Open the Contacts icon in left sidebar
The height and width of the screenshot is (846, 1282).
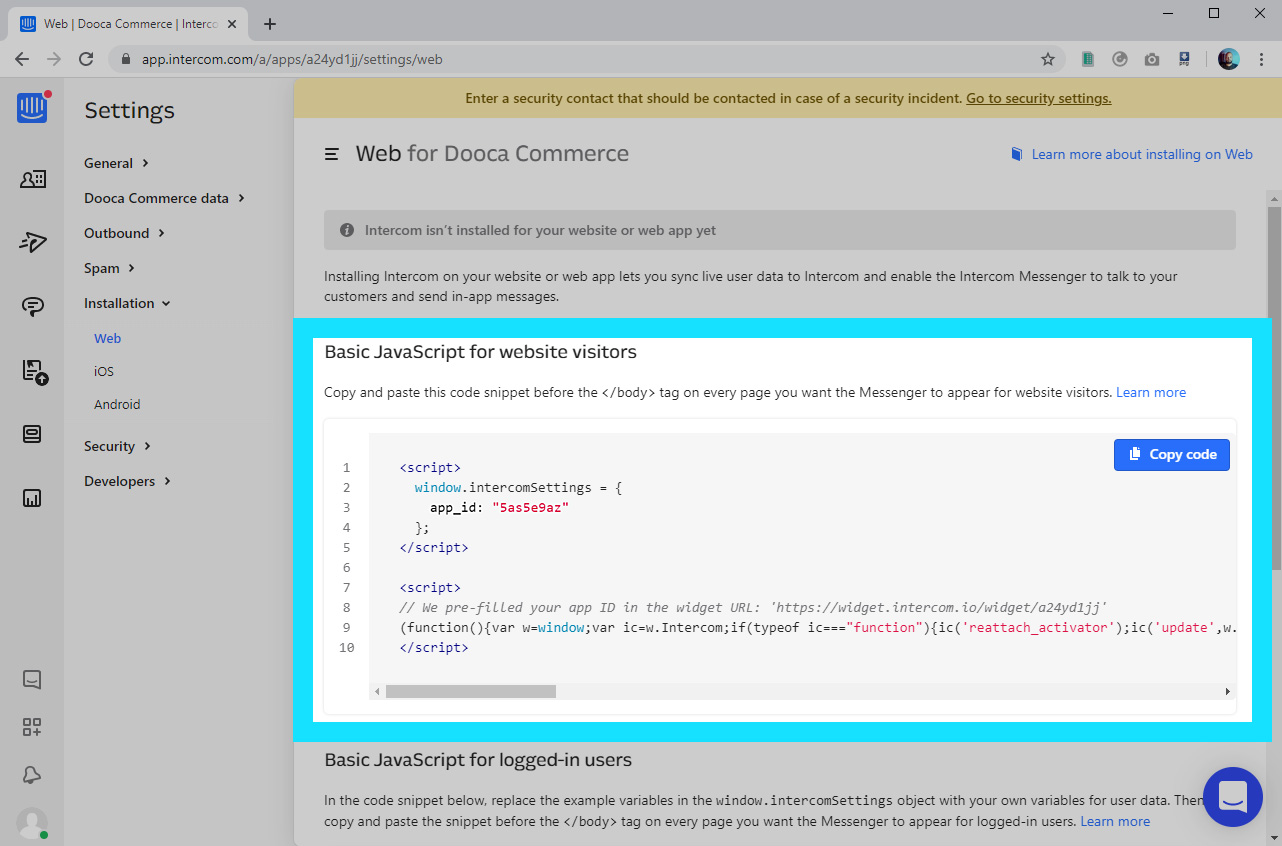tap(32, 179)
